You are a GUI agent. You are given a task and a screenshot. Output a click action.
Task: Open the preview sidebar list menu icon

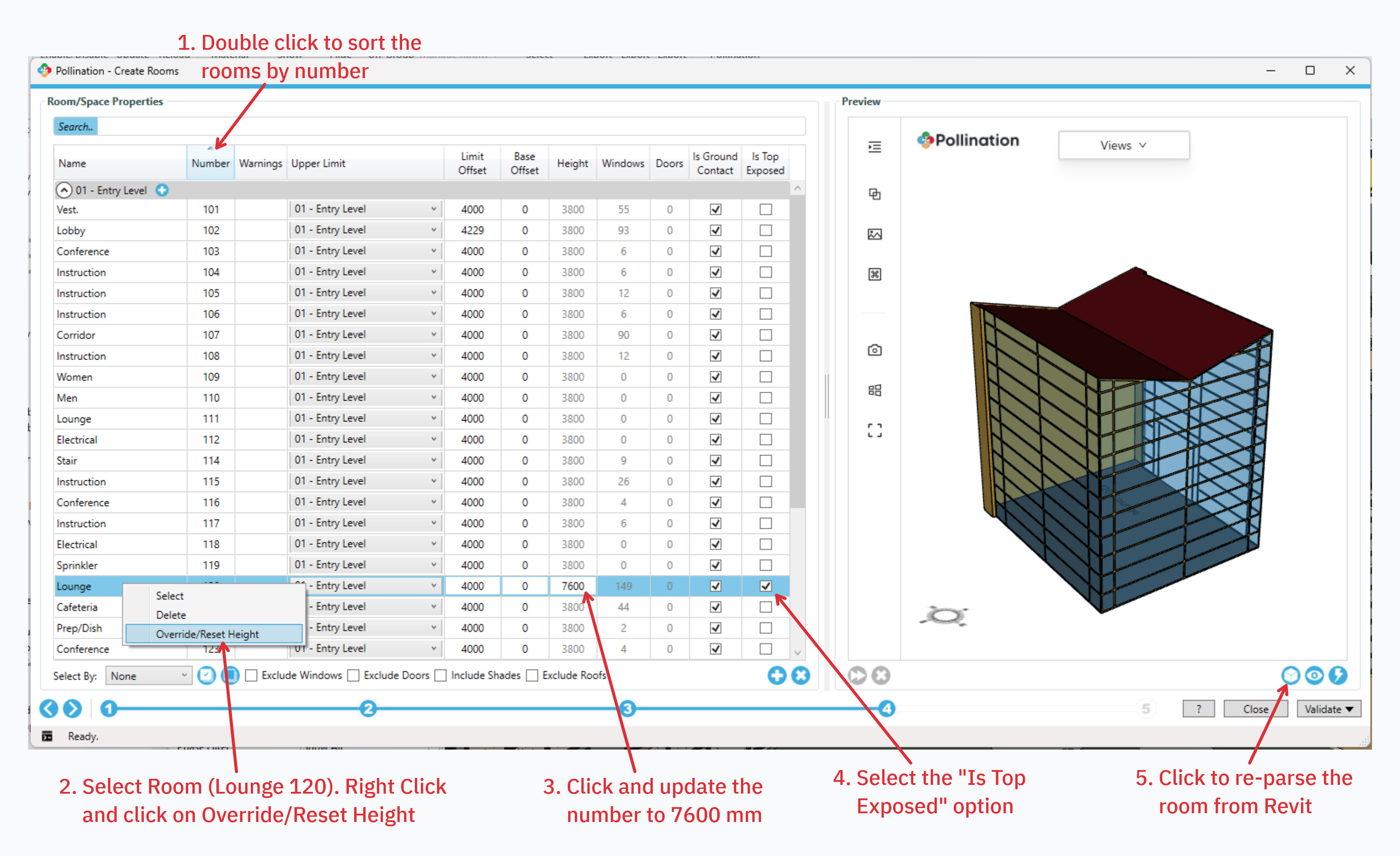[x=874, y=147]
